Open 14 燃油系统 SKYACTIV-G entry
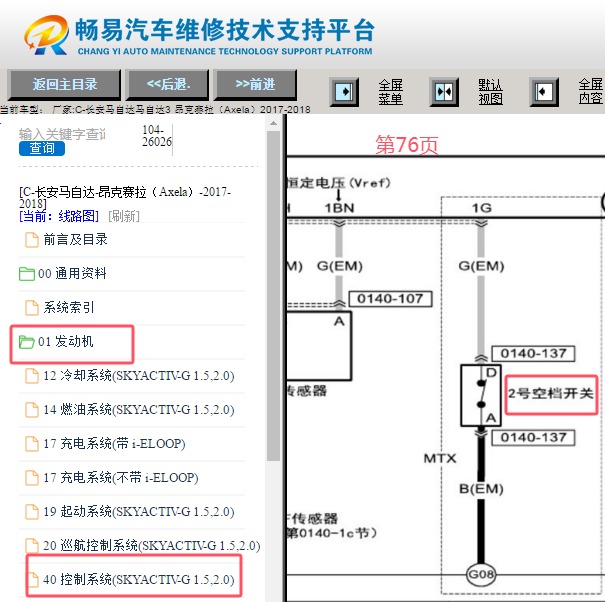The height and width of the screenshot is (602, 605). pyautogui.click(x=139, y=409)
